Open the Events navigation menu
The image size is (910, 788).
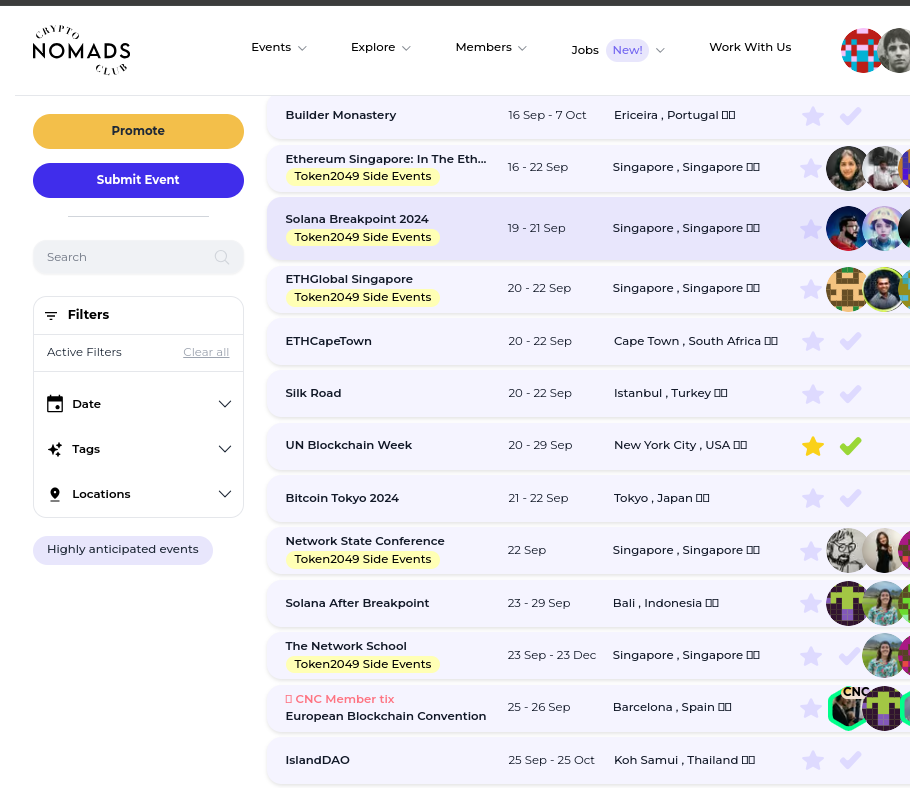(x=278, y=48)
